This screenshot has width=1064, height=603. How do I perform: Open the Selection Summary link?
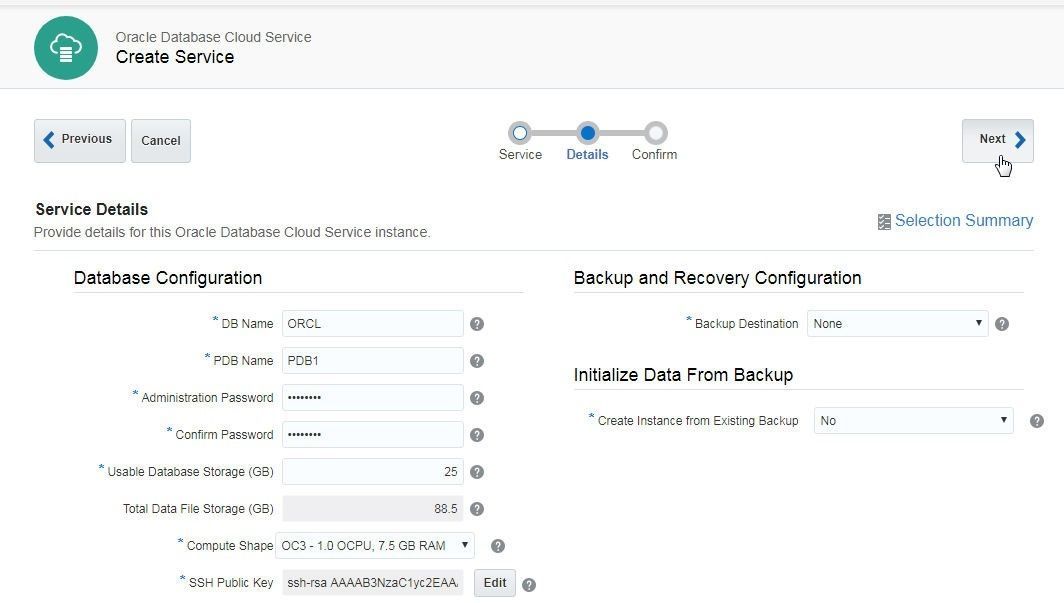click(x=964, y=220)
